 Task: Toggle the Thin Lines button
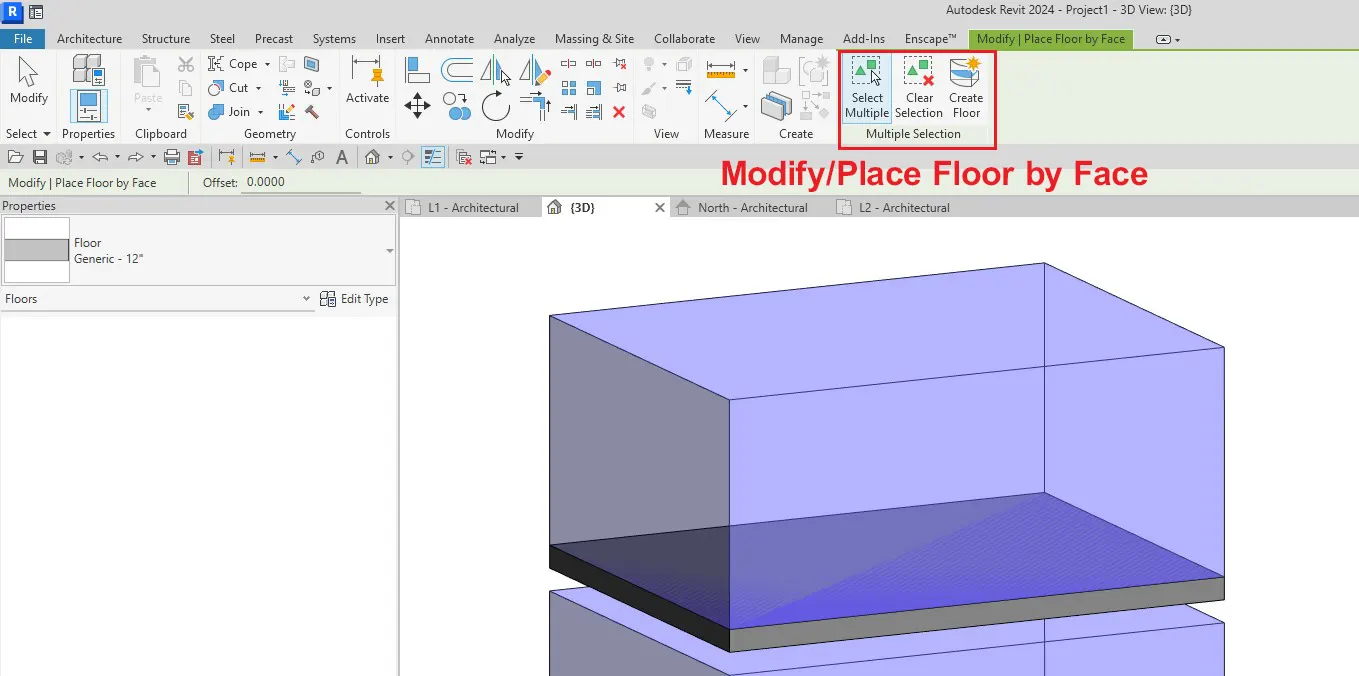click(433, 157)
